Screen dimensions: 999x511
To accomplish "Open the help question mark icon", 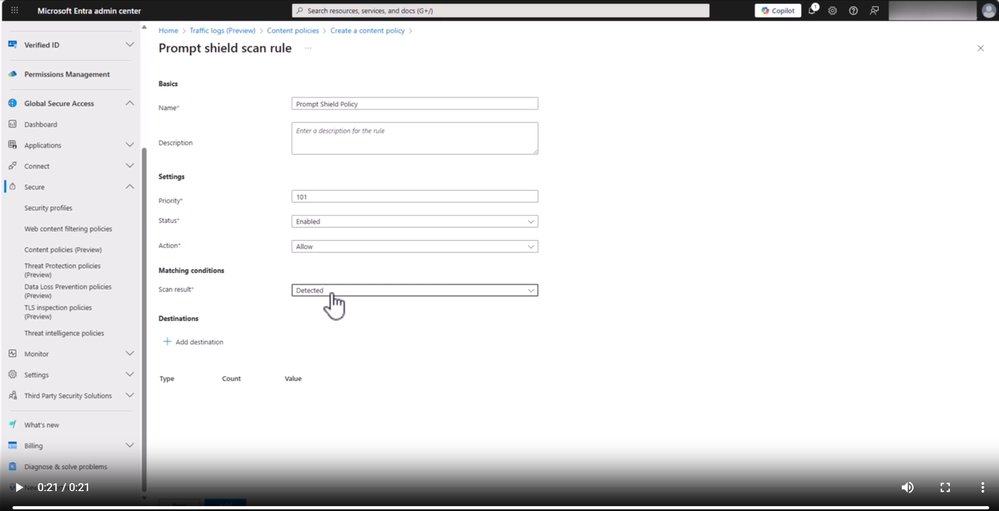I will (x=853, y=11).
